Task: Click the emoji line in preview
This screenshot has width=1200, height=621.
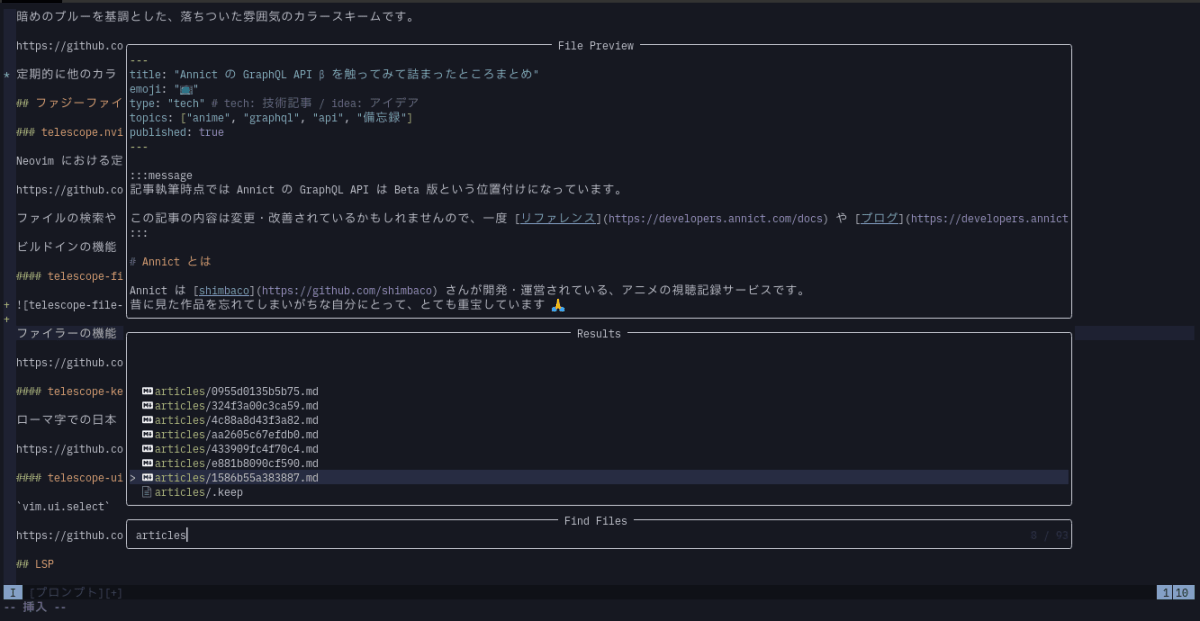Action: click(164, 89)
